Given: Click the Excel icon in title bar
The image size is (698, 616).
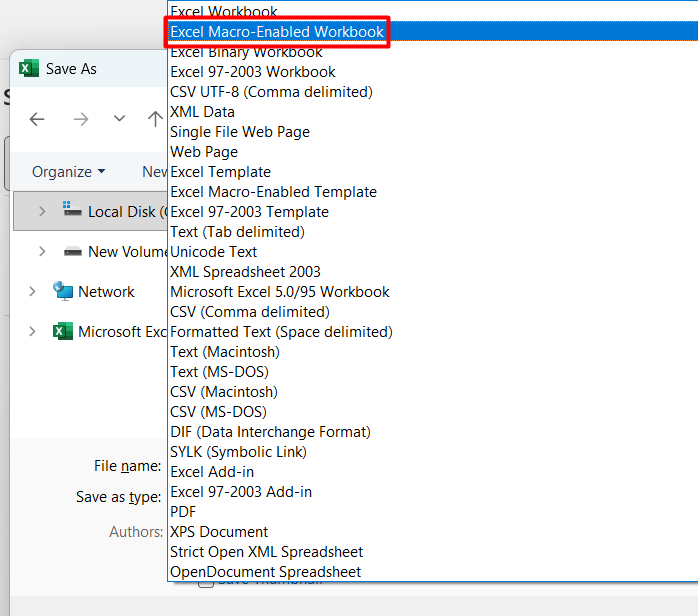Looking at the screenshot, I should point(28,69).
